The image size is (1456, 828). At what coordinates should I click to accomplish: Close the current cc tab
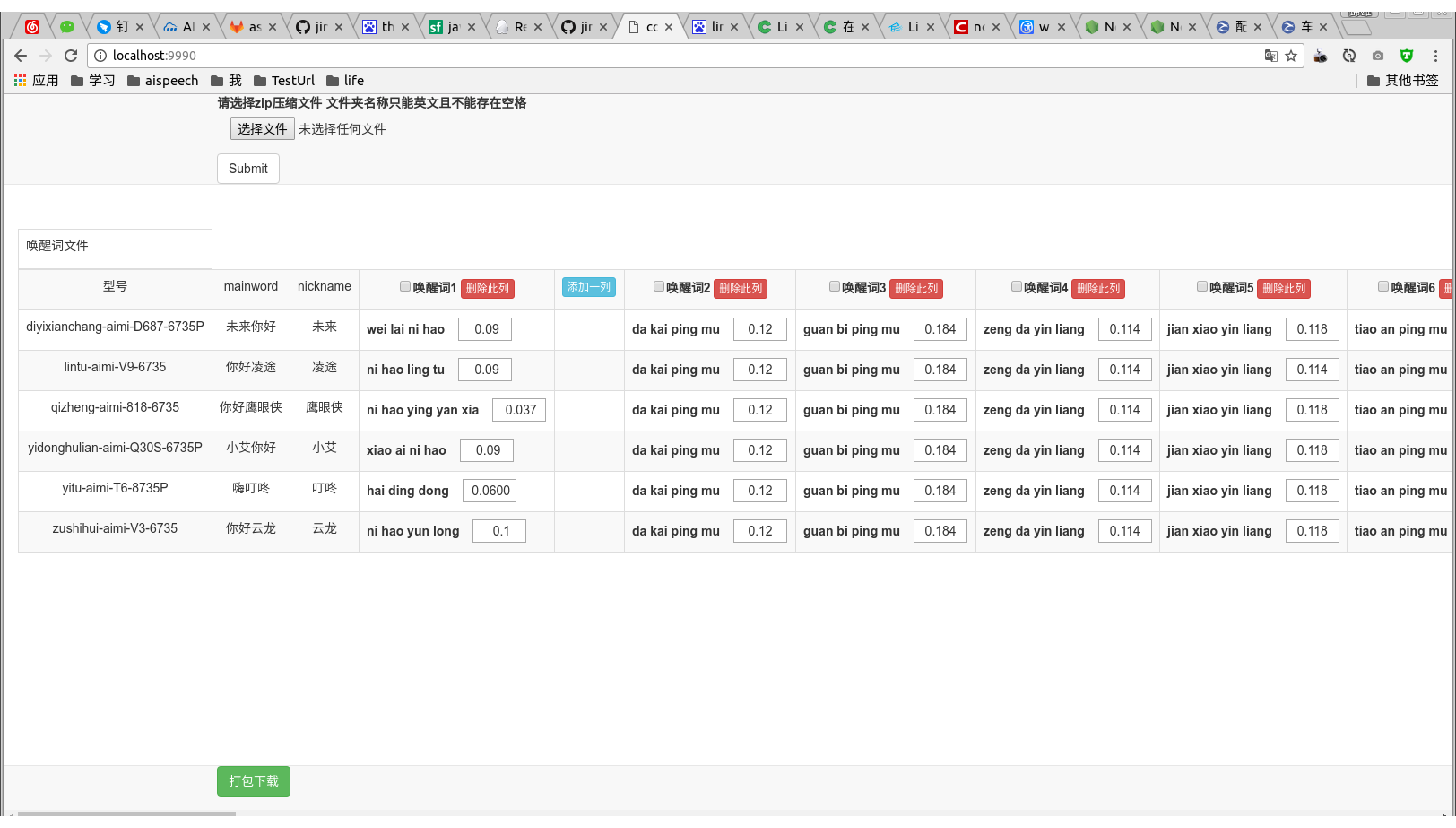click(669, 27)
